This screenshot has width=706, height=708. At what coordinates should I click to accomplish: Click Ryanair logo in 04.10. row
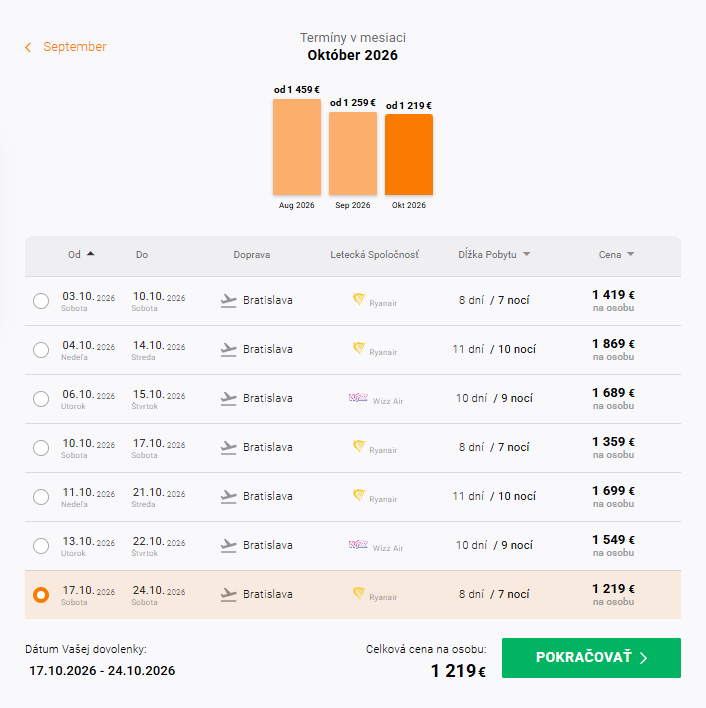point(359,348)
